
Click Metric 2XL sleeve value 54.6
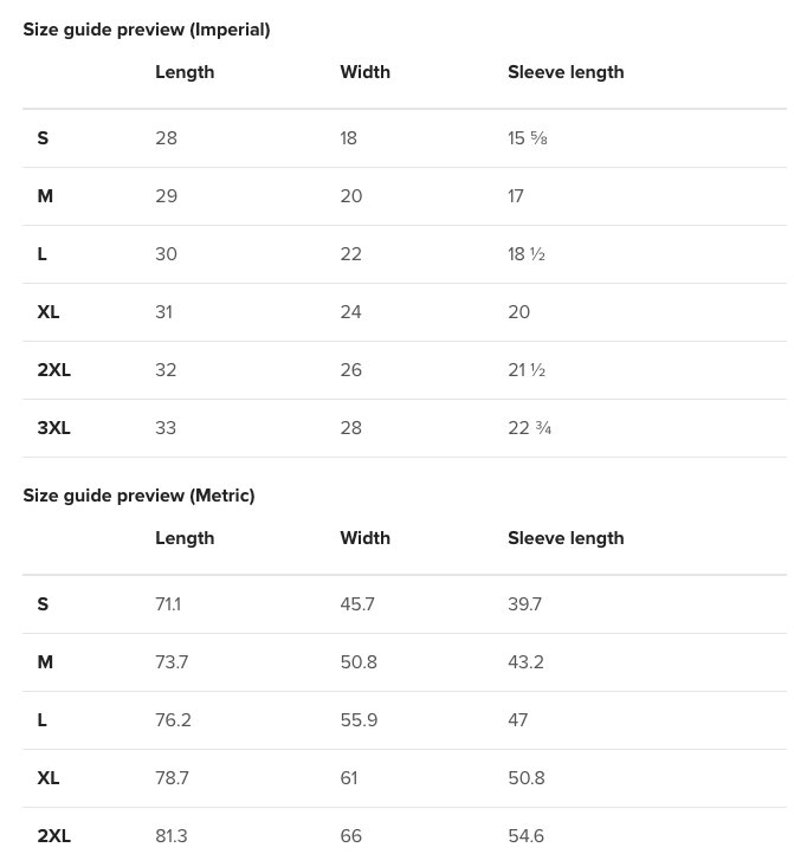(526, 836)
